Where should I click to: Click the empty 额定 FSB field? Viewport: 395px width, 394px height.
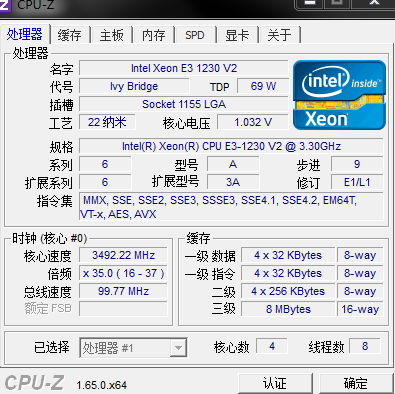pyautogui.click(x=123, y=309)
